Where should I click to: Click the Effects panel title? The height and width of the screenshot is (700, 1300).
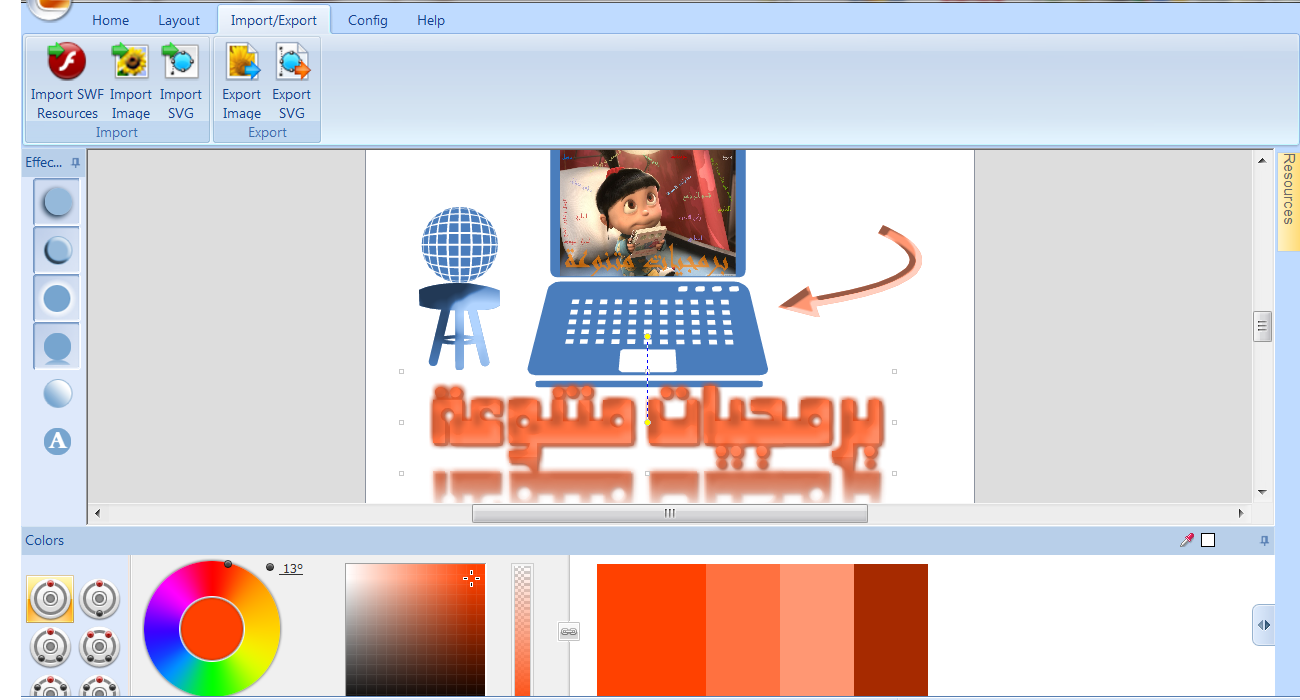[x=44, y=162]
